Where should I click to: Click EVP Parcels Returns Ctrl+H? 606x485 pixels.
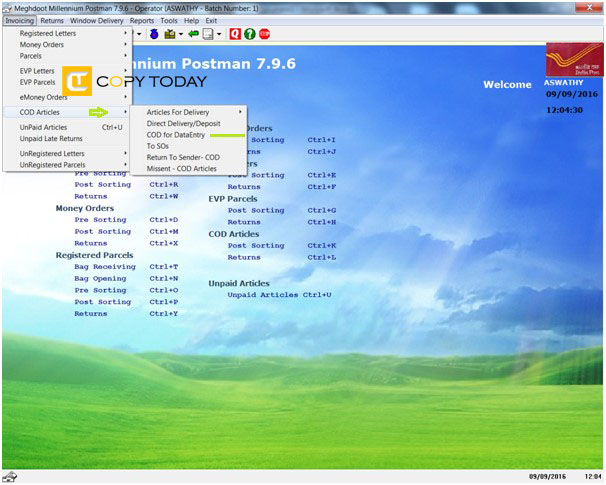282,222
